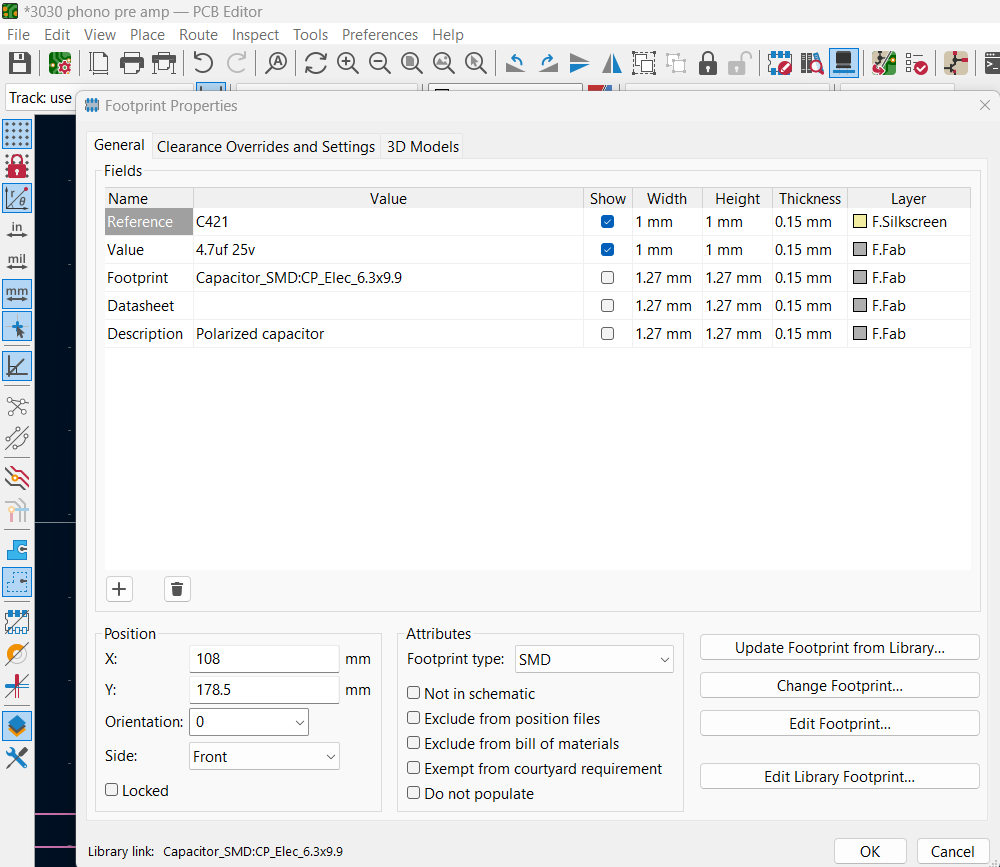The image size is (1000, 867).
Task: Enable Exempt from courtyard requirement
Action: 414,767
